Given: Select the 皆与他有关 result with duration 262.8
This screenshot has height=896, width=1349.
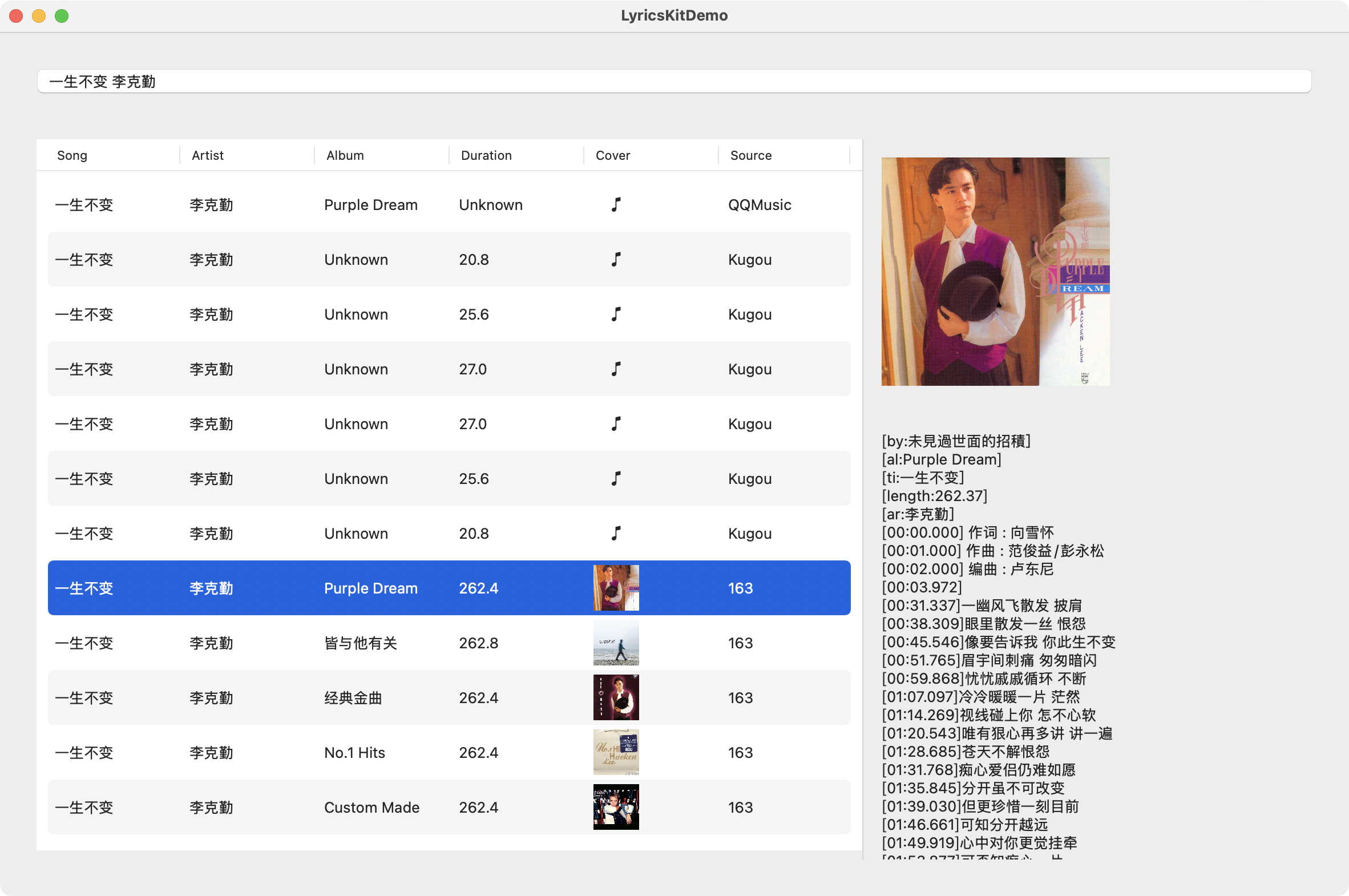Looking at the screenshot, I should 360,643.
